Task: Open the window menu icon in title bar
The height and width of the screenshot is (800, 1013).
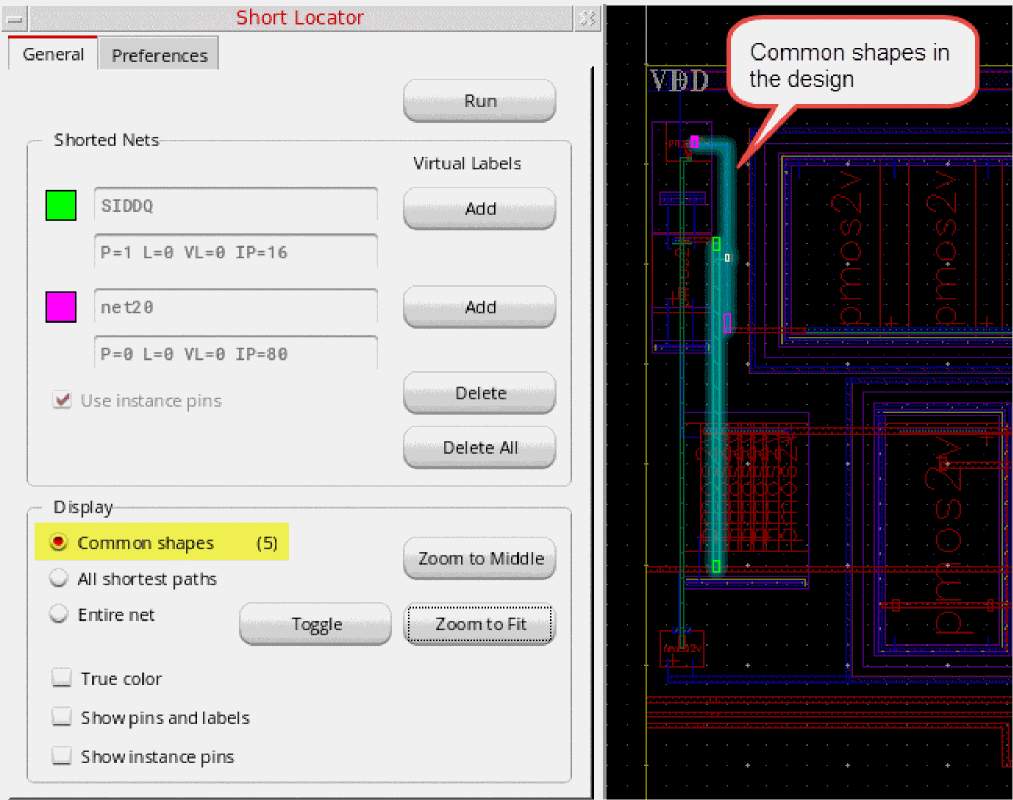Action: click(x=14, y=18)
